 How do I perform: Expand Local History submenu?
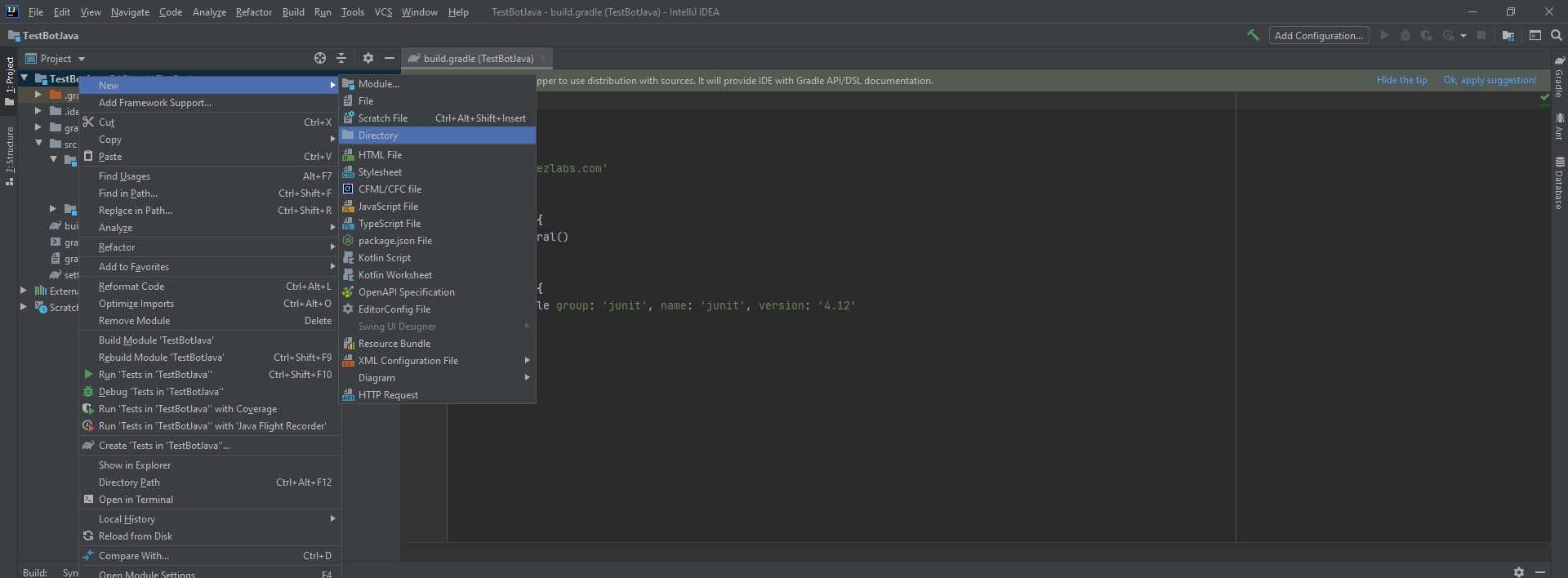click(x=210, y=518)
